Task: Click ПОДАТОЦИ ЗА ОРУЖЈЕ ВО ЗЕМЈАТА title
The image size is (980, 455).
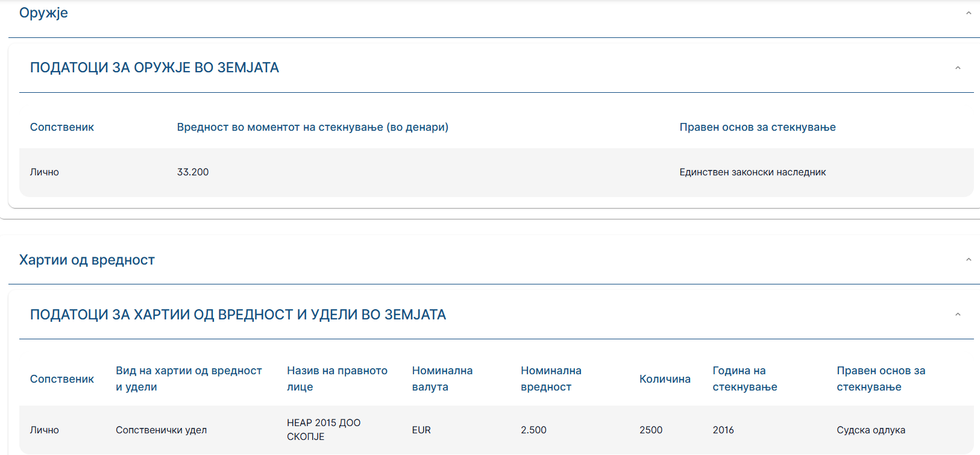Action: click(155, 68)
